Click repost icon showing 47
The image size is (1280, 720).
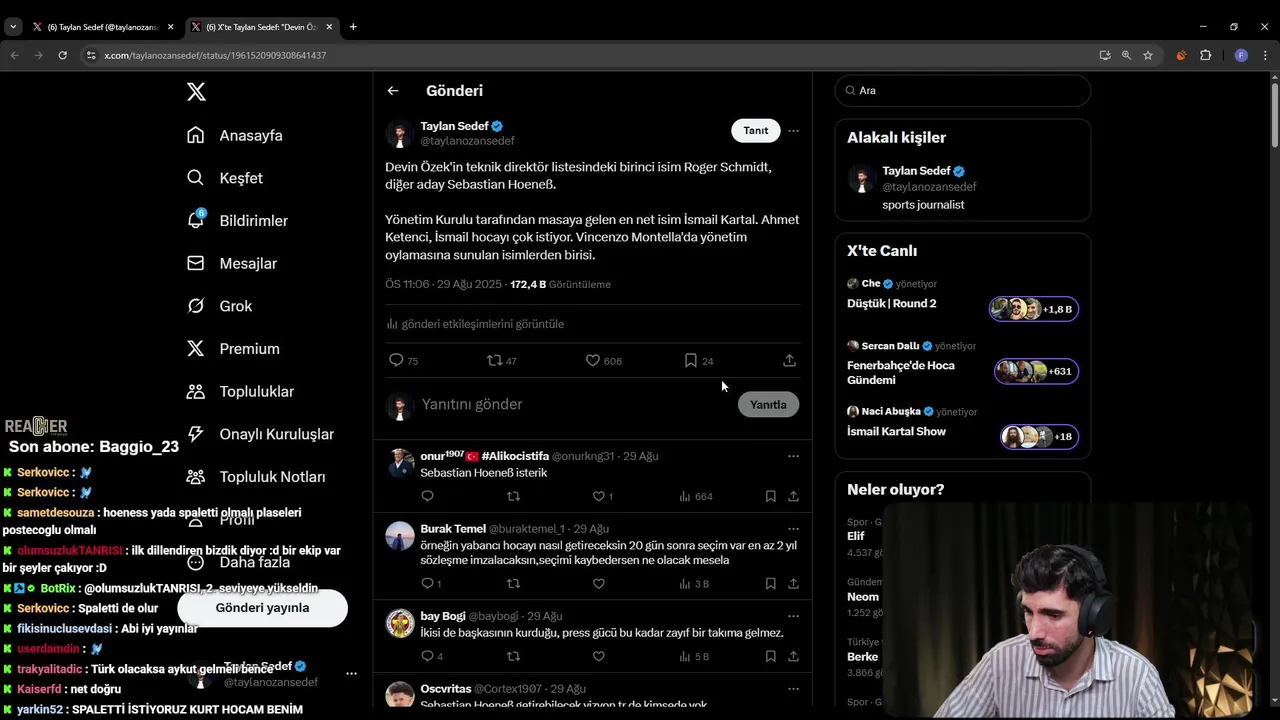click(501, 360)
